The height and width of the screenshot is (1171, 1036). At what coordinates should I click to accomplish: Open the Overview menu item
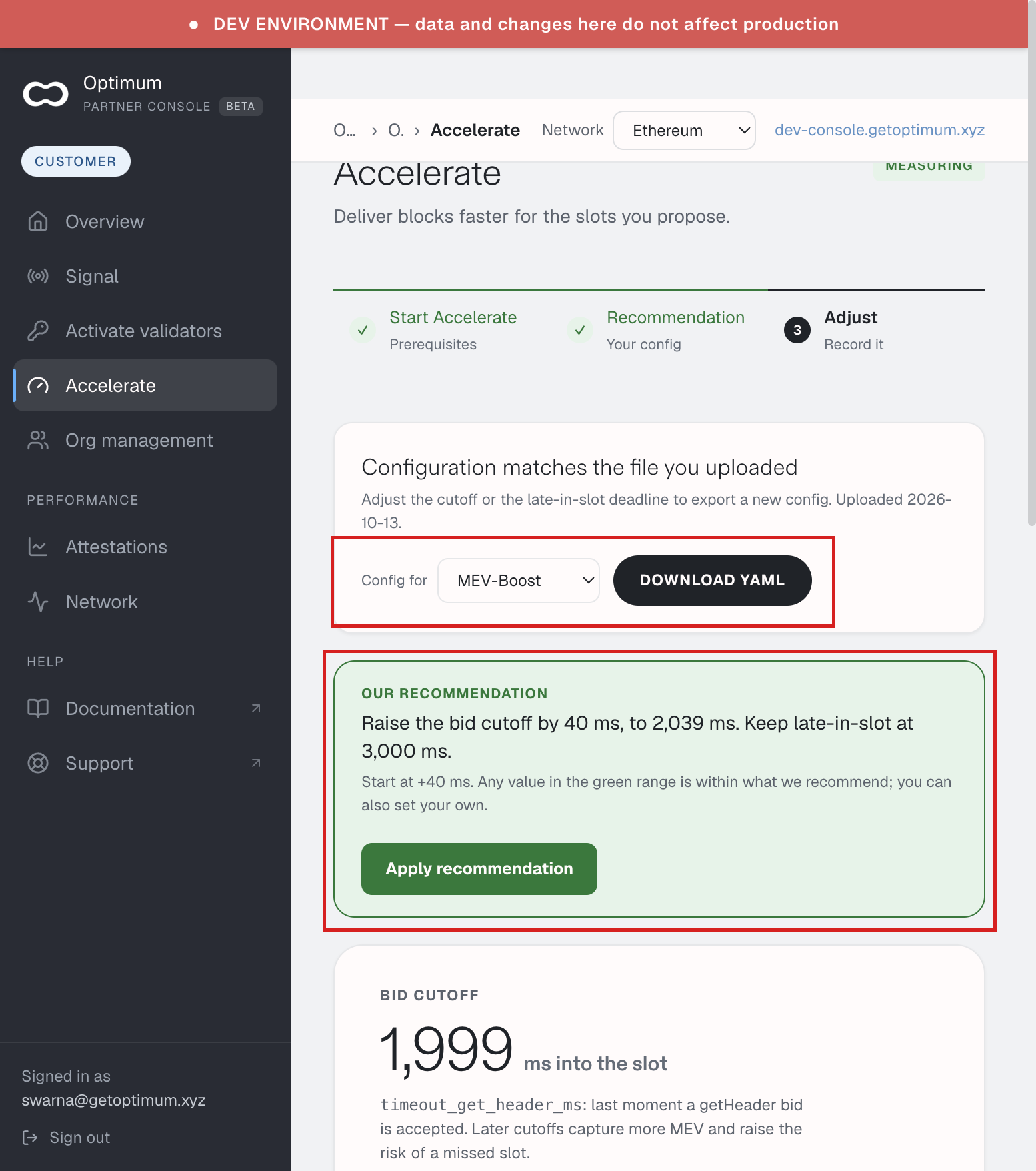pyautogui.click(x=145, y=221)
